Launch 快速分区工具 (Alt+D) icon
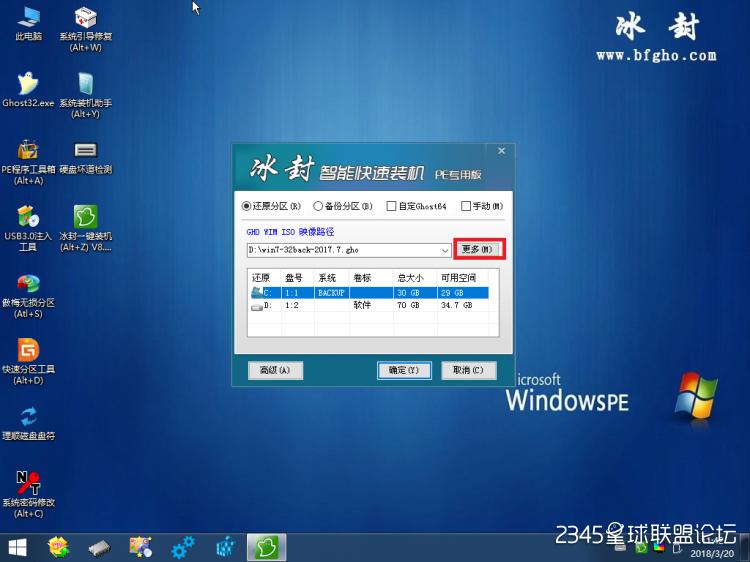Viewport: 750px width, 562px height. (28, 362)
